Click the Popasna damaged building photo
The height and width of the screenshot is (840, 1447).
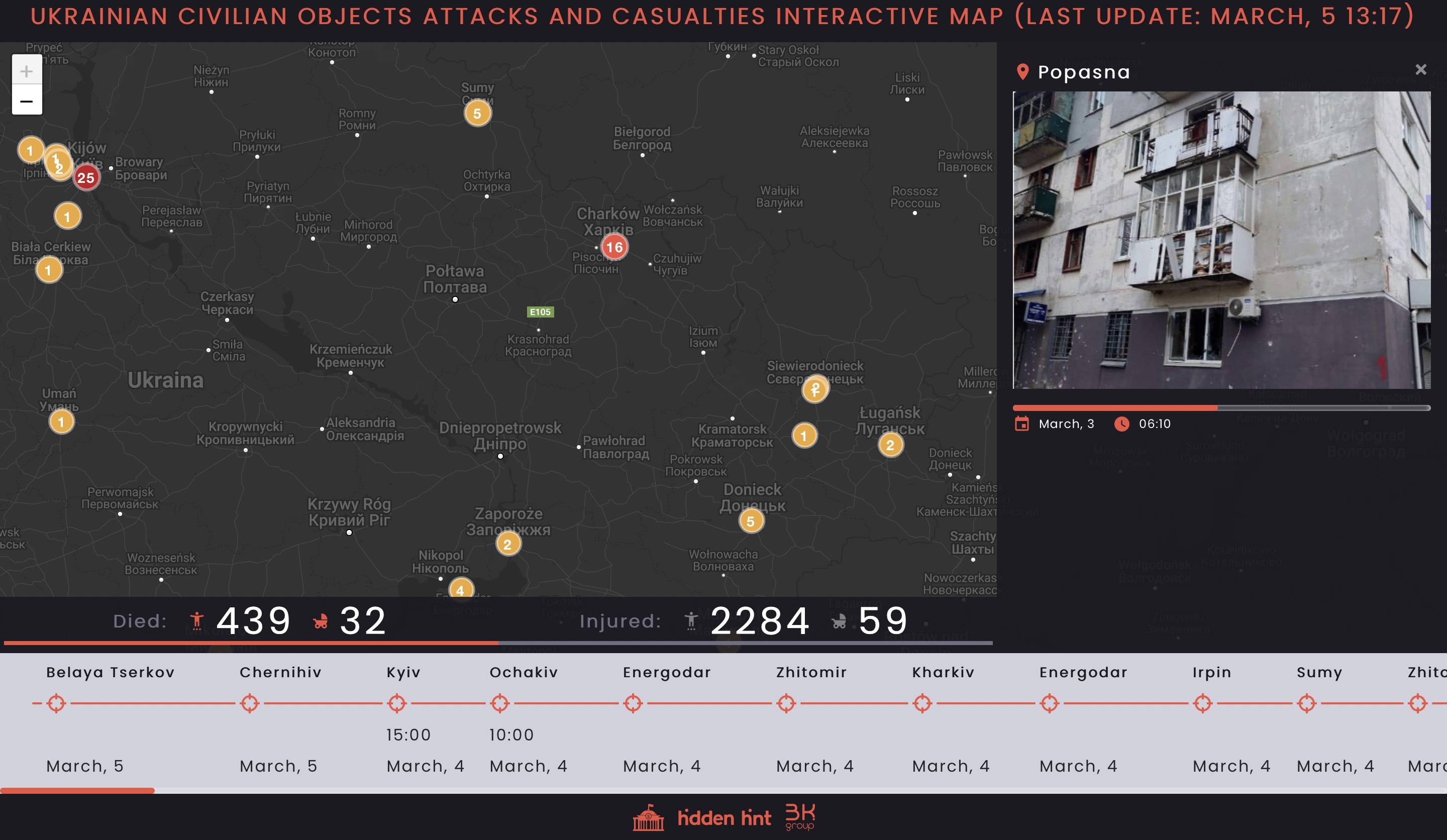pyautogui.click(x=1221, y=240)
